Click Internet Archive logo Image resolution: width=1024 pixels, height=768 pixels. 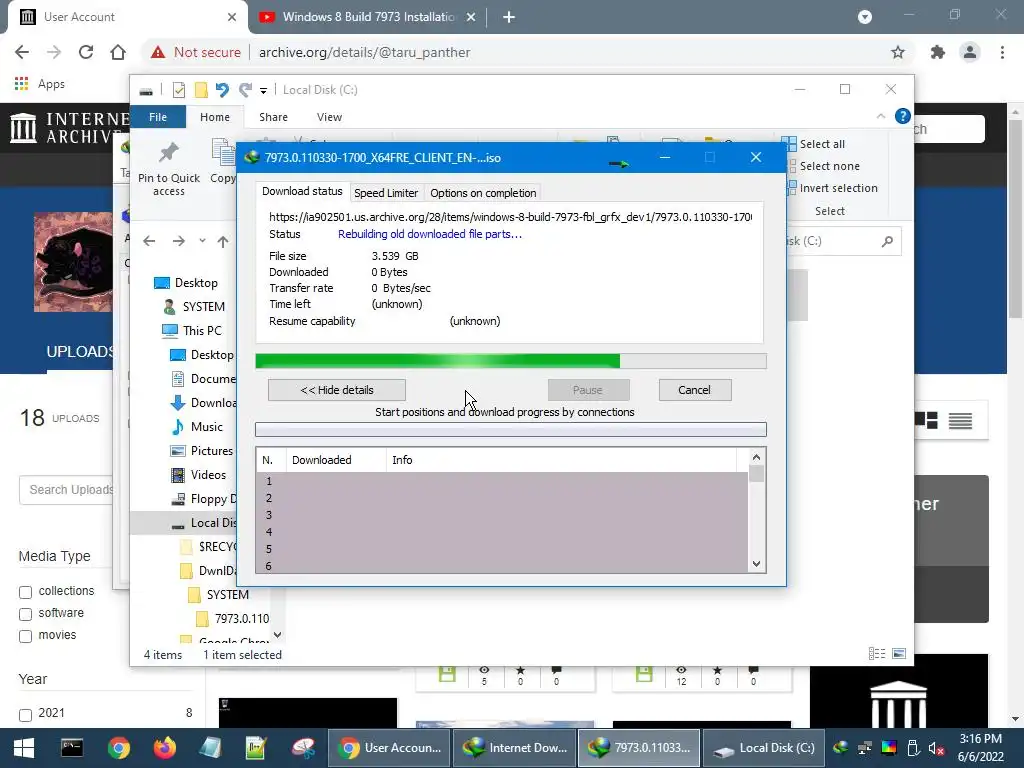click(69, 127)
